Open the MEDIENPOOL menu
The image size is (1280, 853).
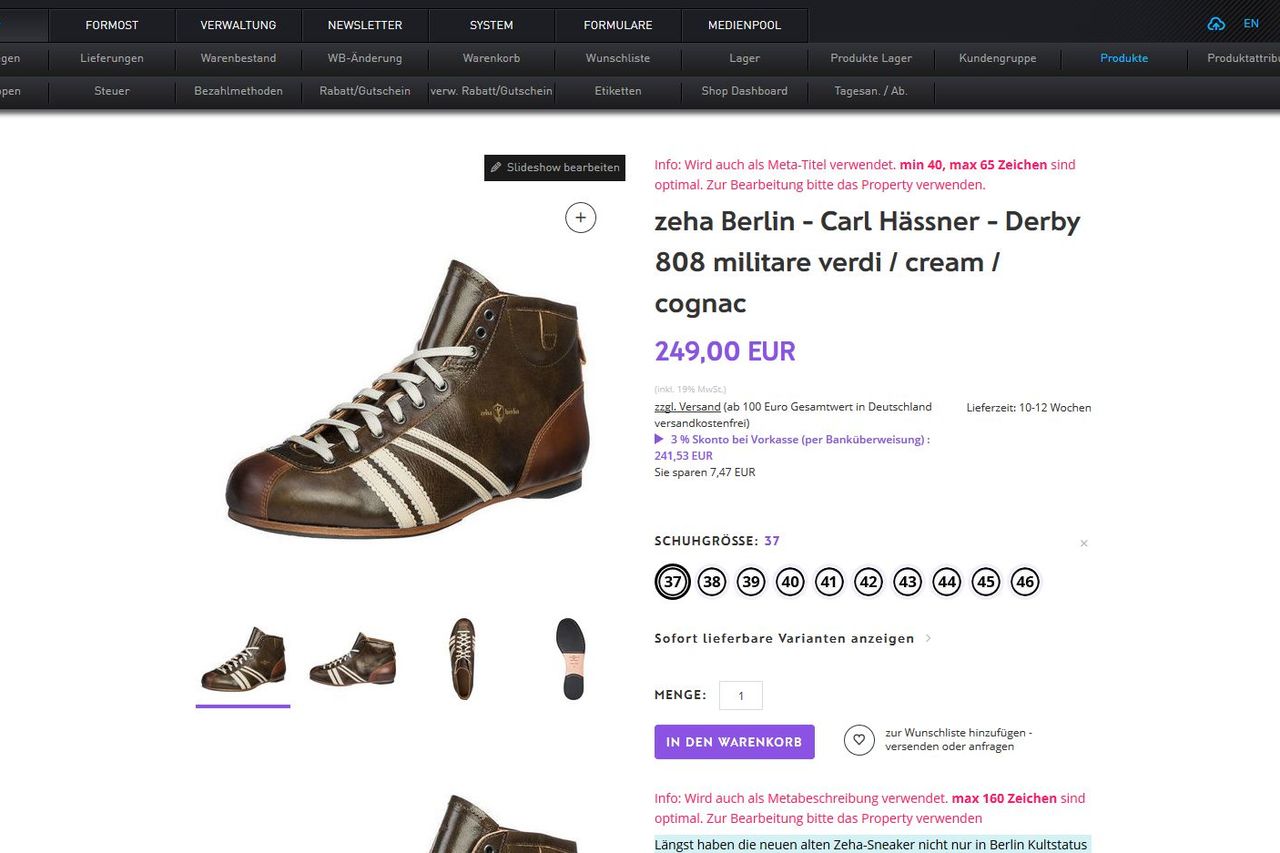744,25
